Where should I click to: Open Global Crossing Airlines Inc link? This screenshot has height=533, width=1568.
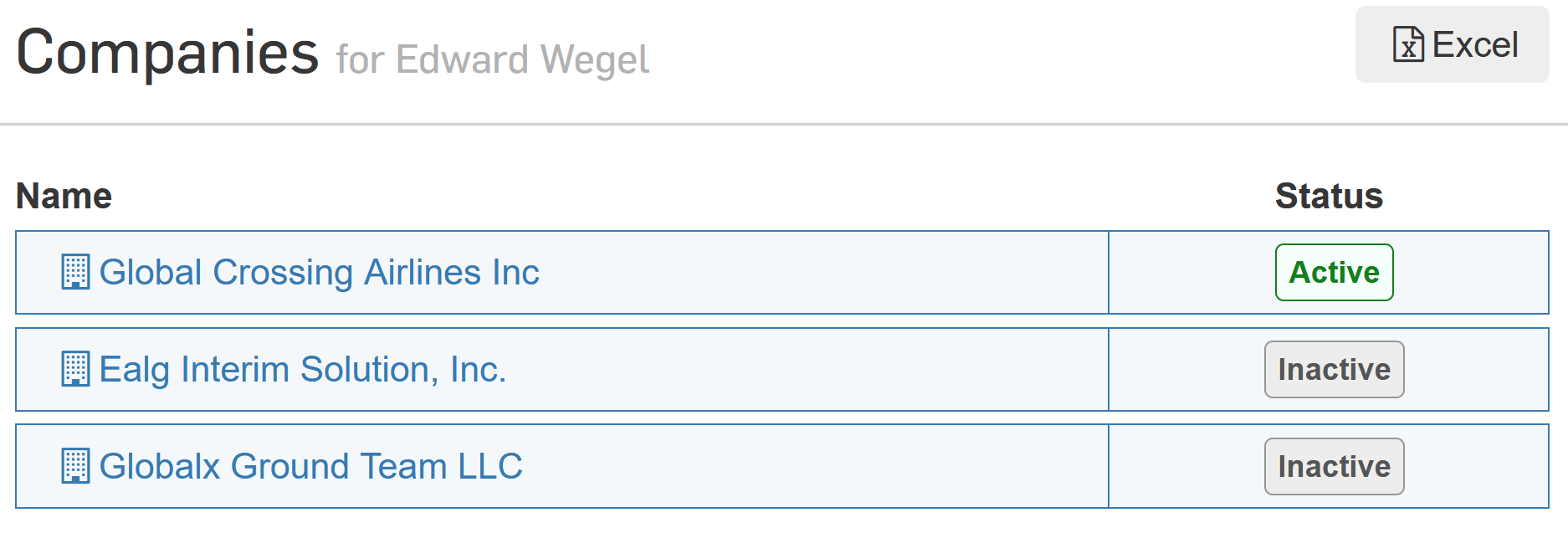320,273
